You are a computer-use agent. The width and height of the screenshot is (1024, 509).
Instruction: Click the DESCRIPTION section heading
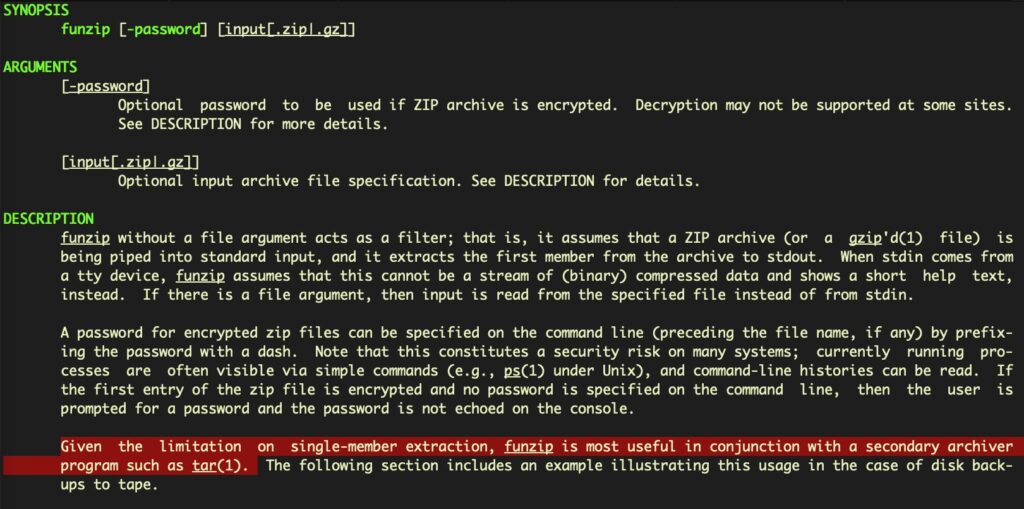coord(48,218)
